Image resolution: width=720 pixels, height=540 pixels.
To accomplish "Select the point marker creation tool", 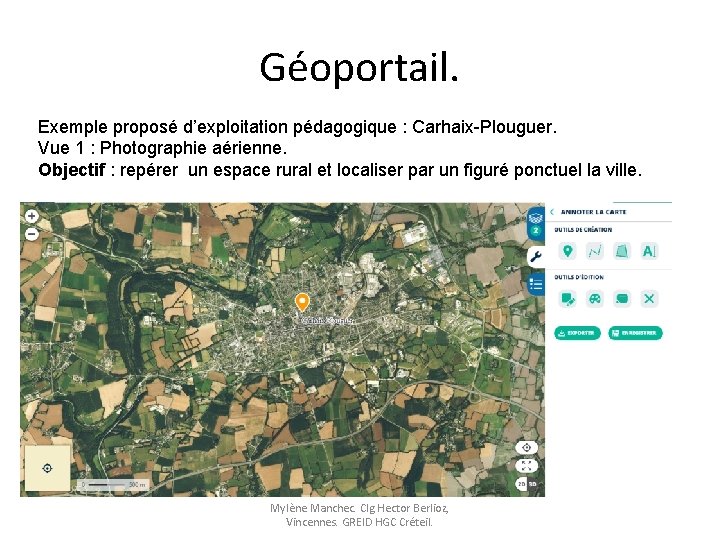I will pyautogui.click(x=568, y=251).
